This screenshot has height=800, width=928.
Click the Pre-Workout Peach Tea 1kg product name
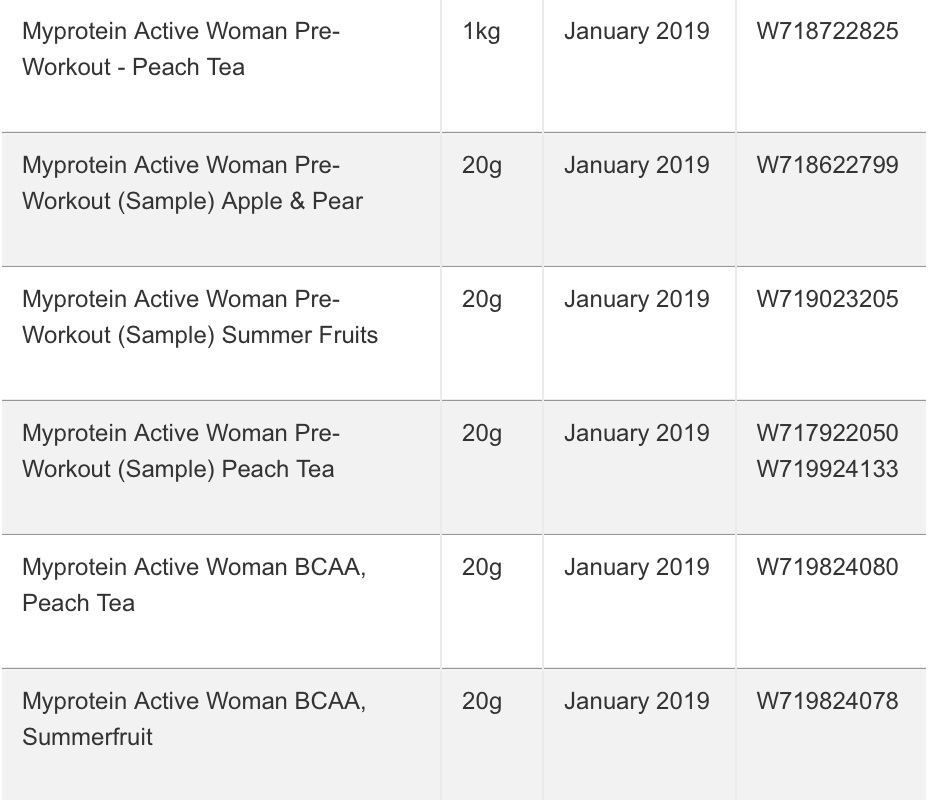181,49
